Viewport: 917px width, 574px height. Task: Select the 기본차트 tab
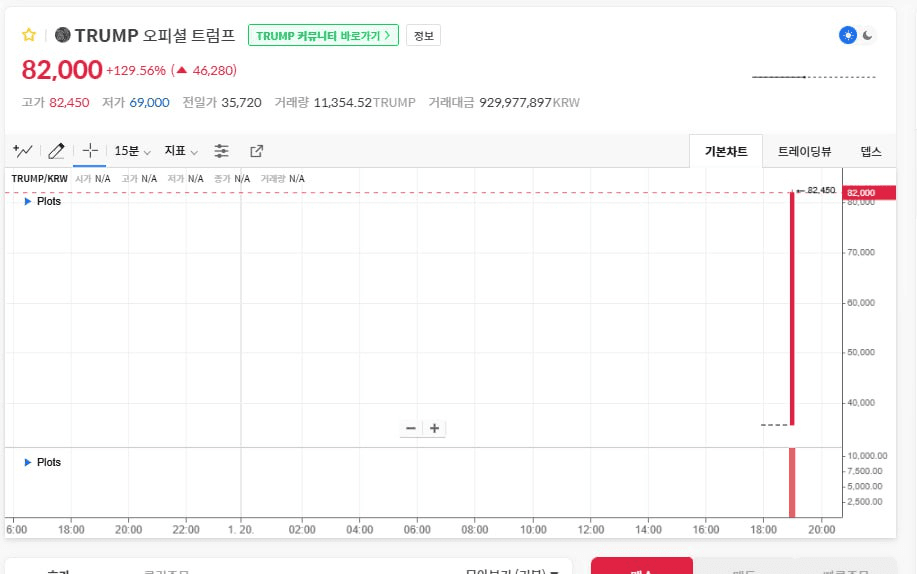click(x=726, y=152)
